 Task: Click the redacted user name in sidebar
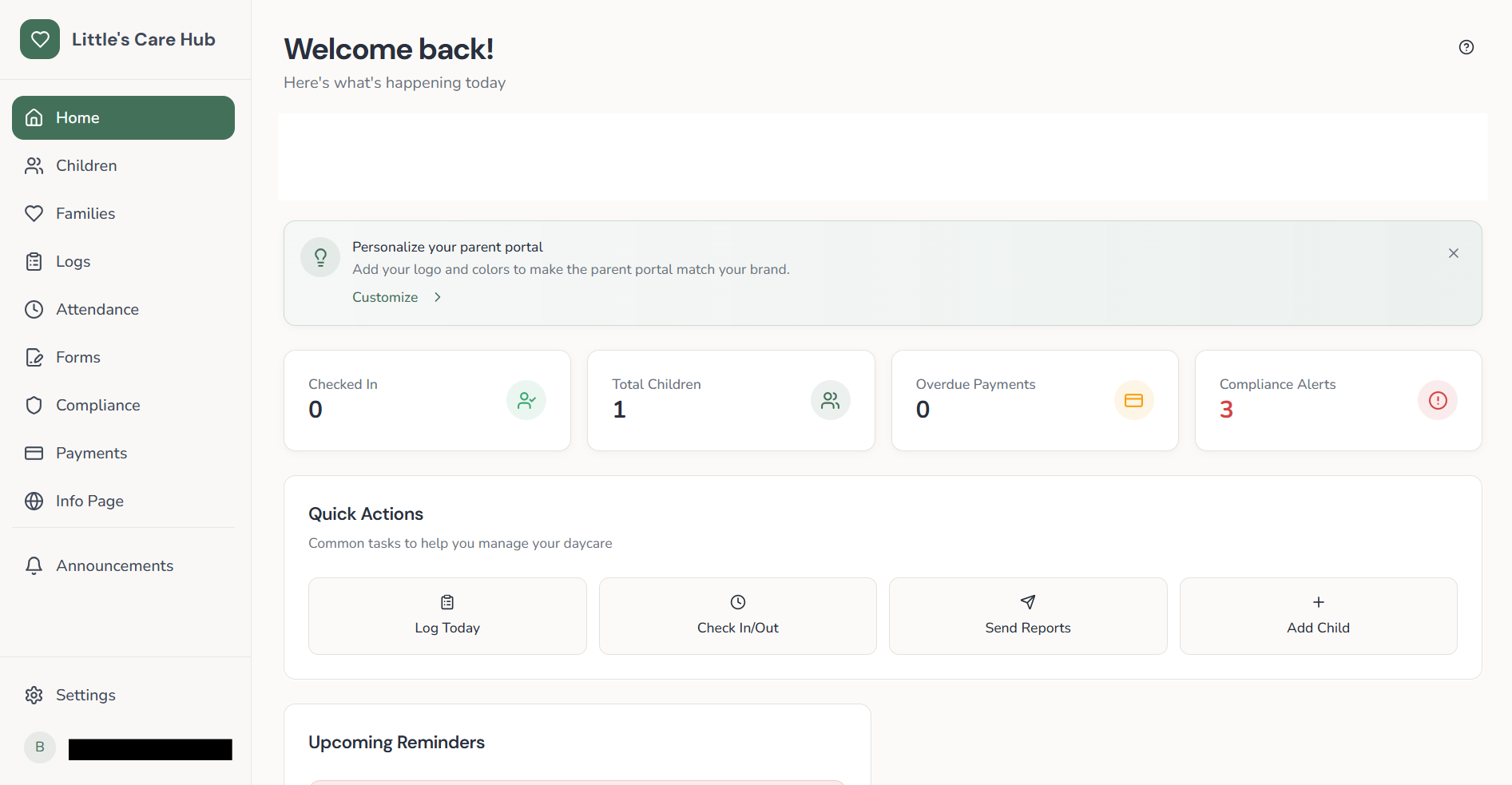pos(150,749)
